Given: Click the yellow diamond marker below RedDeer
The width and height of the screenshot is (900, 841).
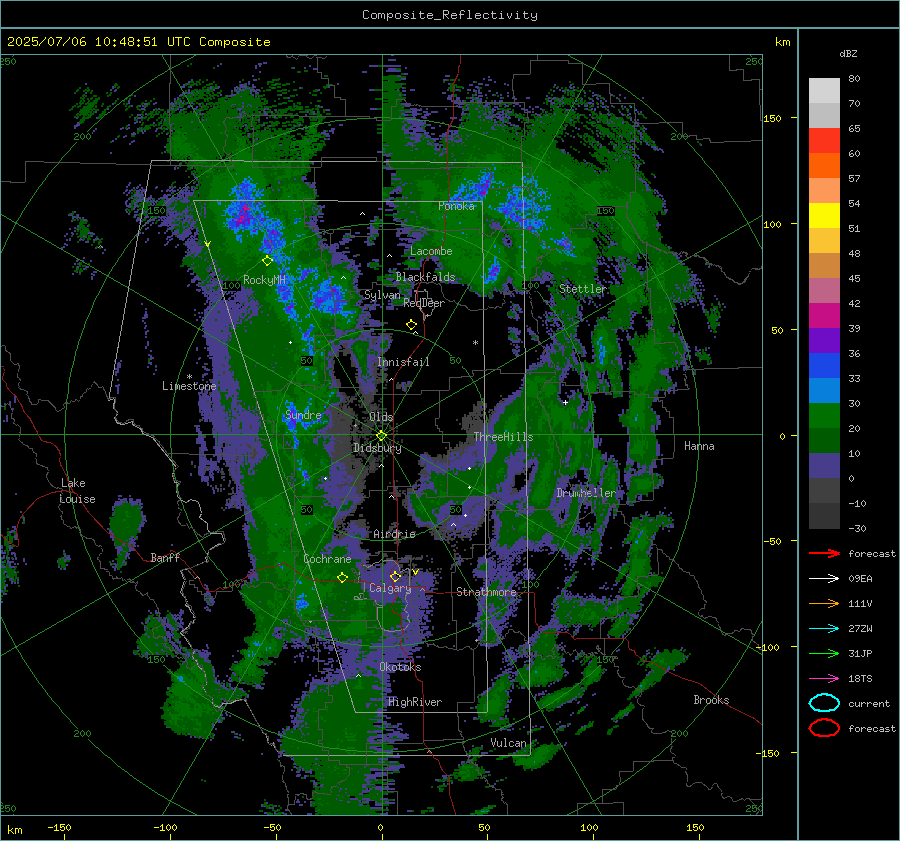Looking at the screenshot, I should click(411, 325).
